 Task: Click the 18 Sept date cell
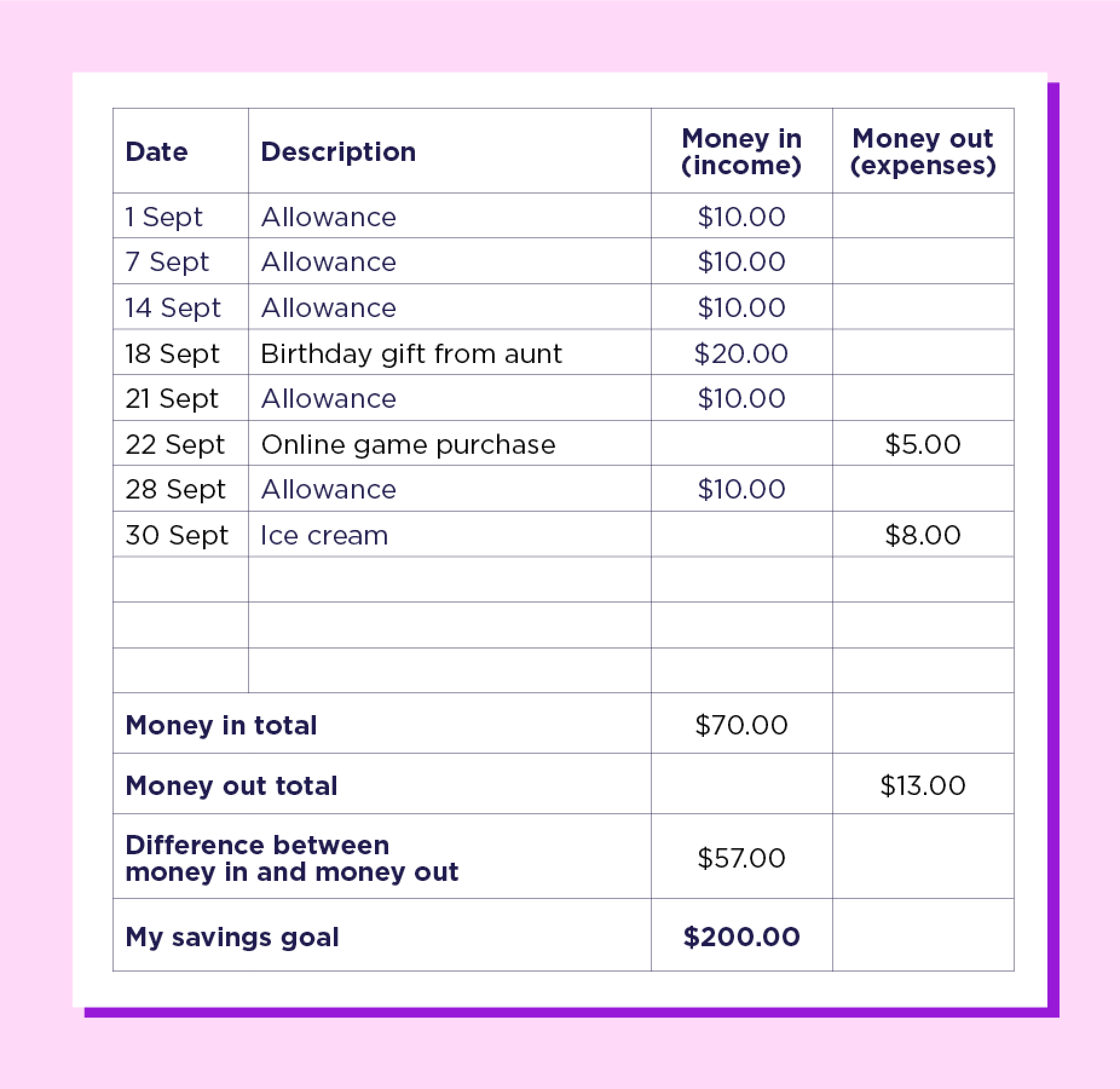coord(172,353)
